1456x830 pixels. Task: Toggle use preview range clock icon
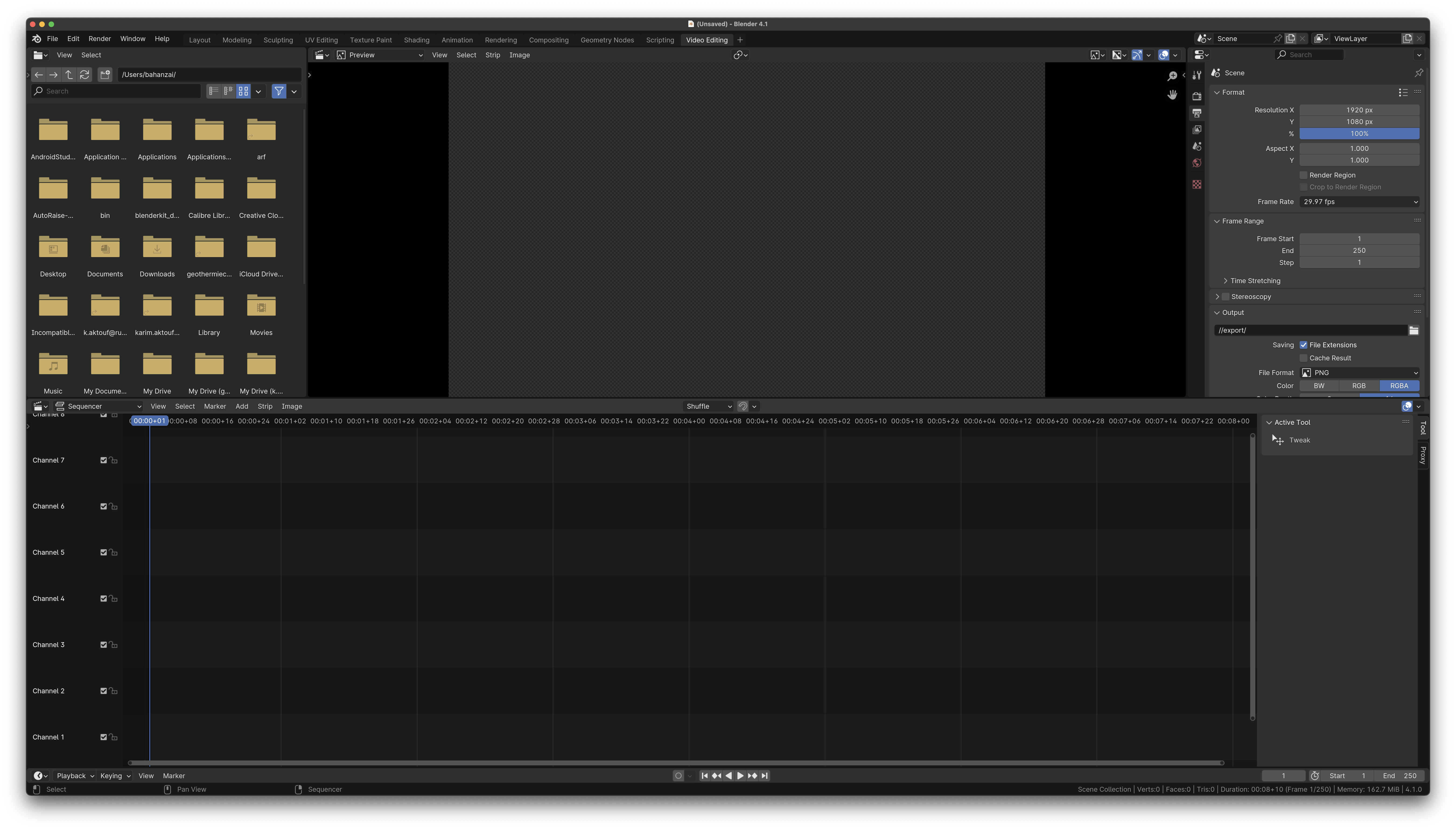click(1315, 776)
